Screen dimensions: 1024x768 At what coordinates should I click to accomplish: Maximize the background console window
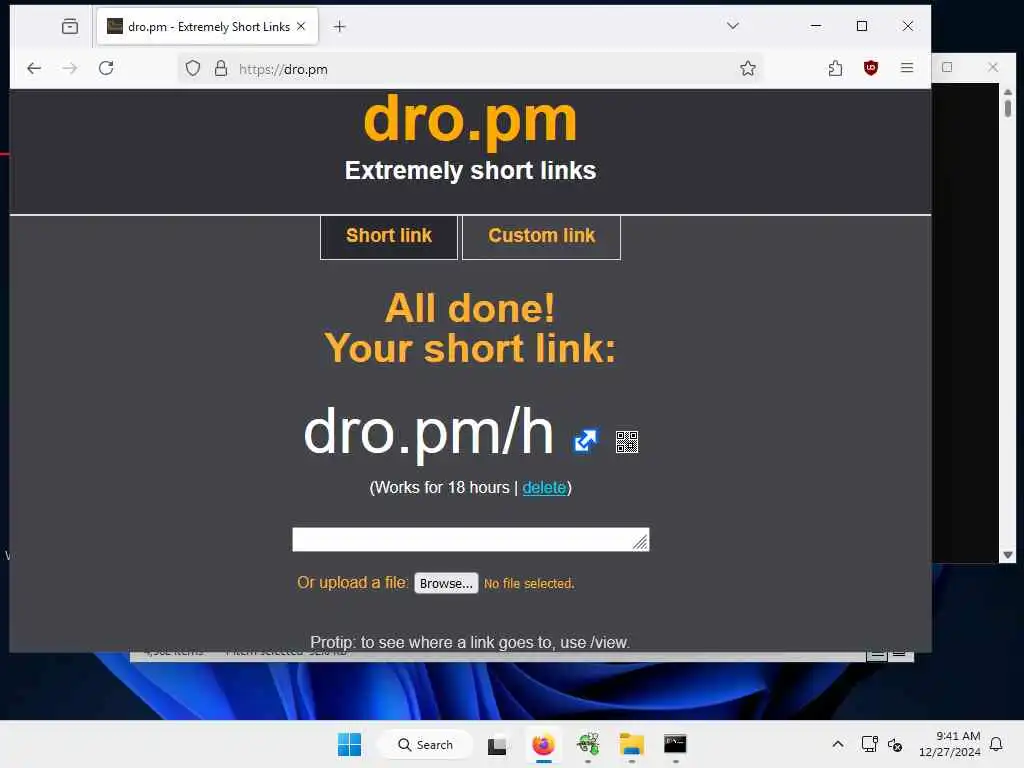coord(947,67)
